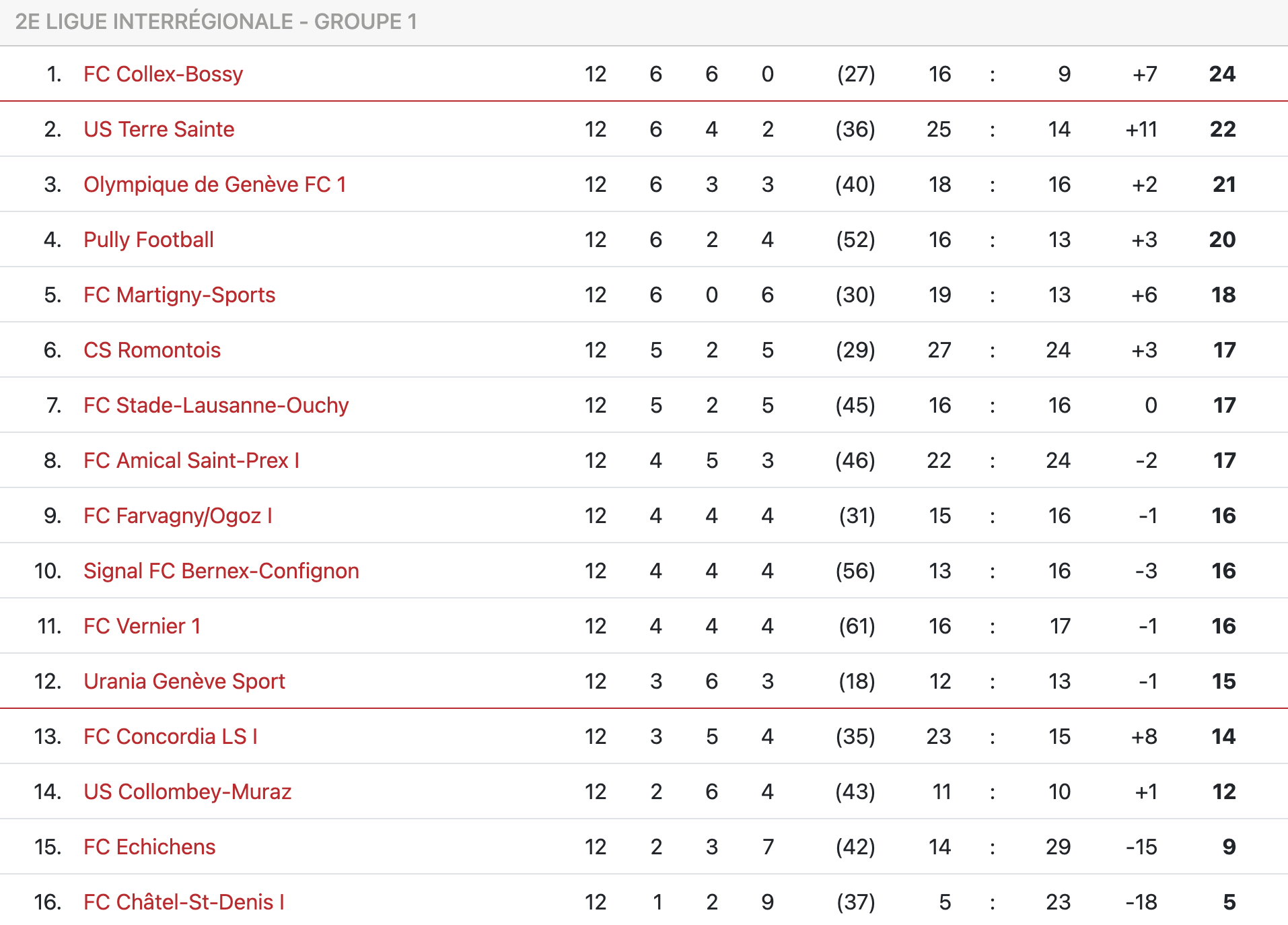
Task: Click Signal FC Bernex-Confignon team name
Action: 221,571
